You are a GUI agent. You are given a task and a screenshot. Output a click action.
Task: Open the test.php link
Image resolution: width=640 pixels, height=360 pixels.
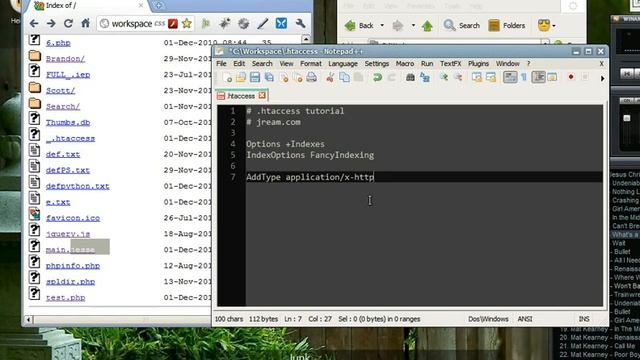(65, 298)
